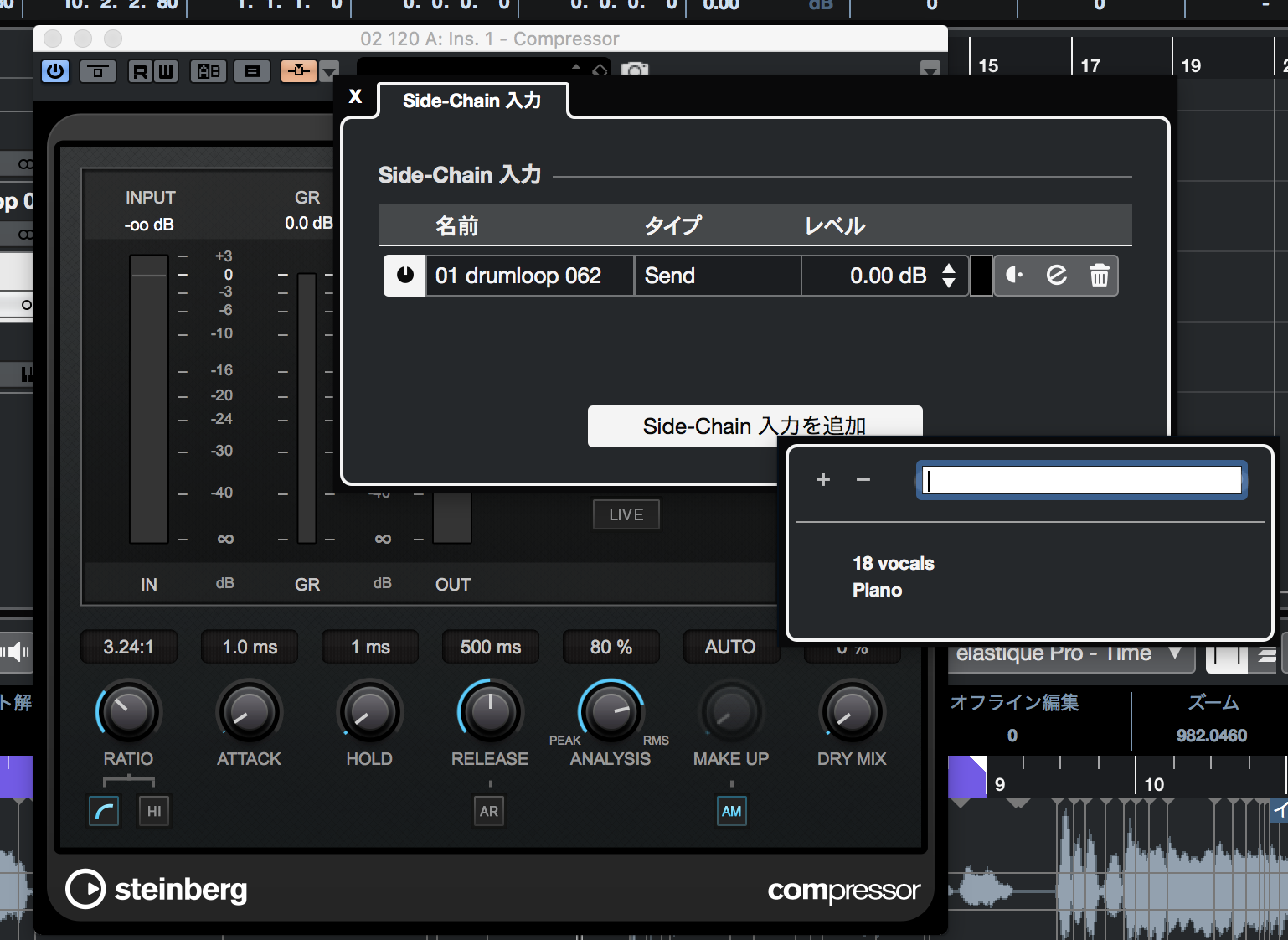Toggle pre/post fader for drumloop send
The height and width of the screenshot is (940, 1288).
(x=1014, y=276)
